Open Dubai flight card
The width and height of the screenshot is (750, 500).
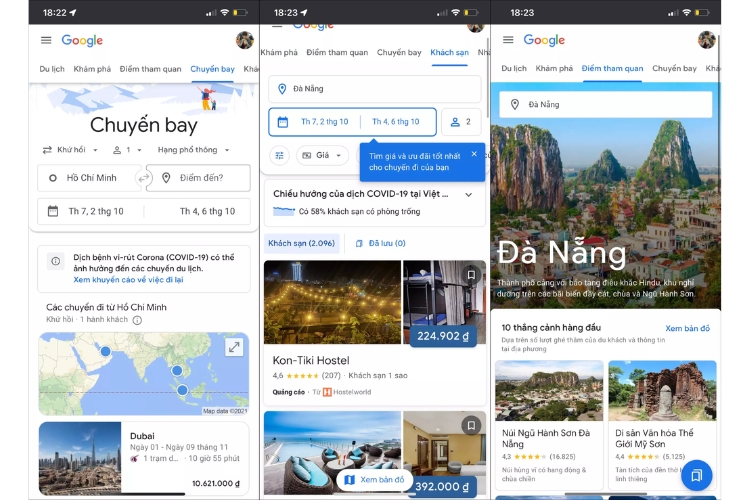tap(143, 458)
